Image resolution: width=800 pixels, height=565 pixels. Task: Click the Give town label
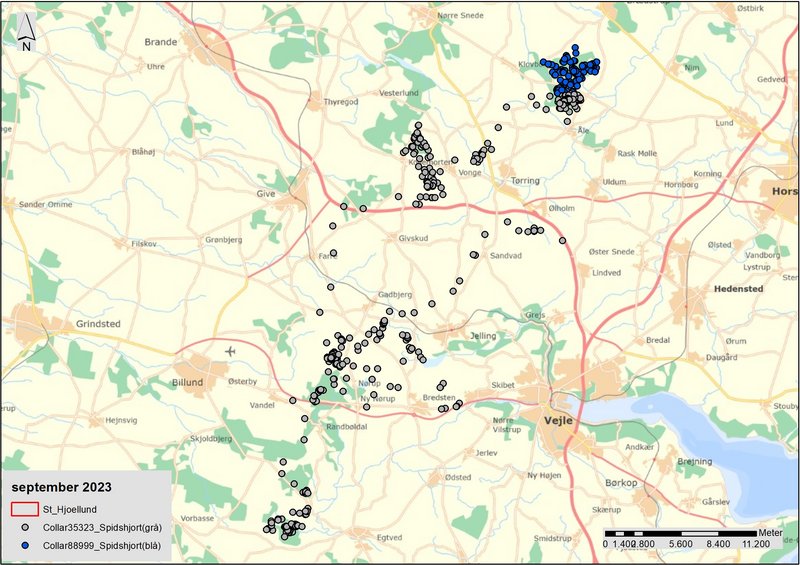(266, 193)
